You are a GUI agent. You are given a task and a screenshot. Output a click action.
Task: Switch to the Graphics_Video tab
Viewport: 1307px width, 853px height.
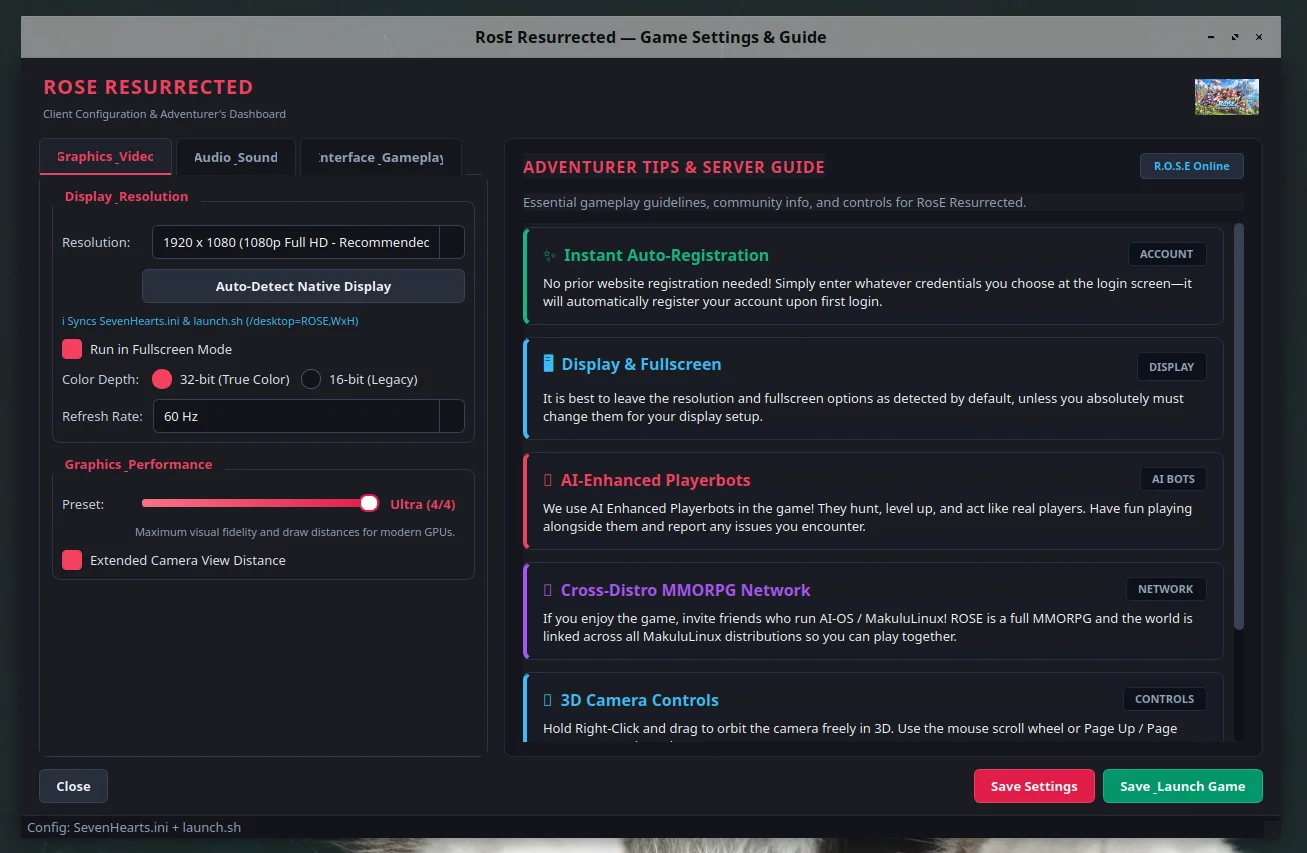(105, 157)
